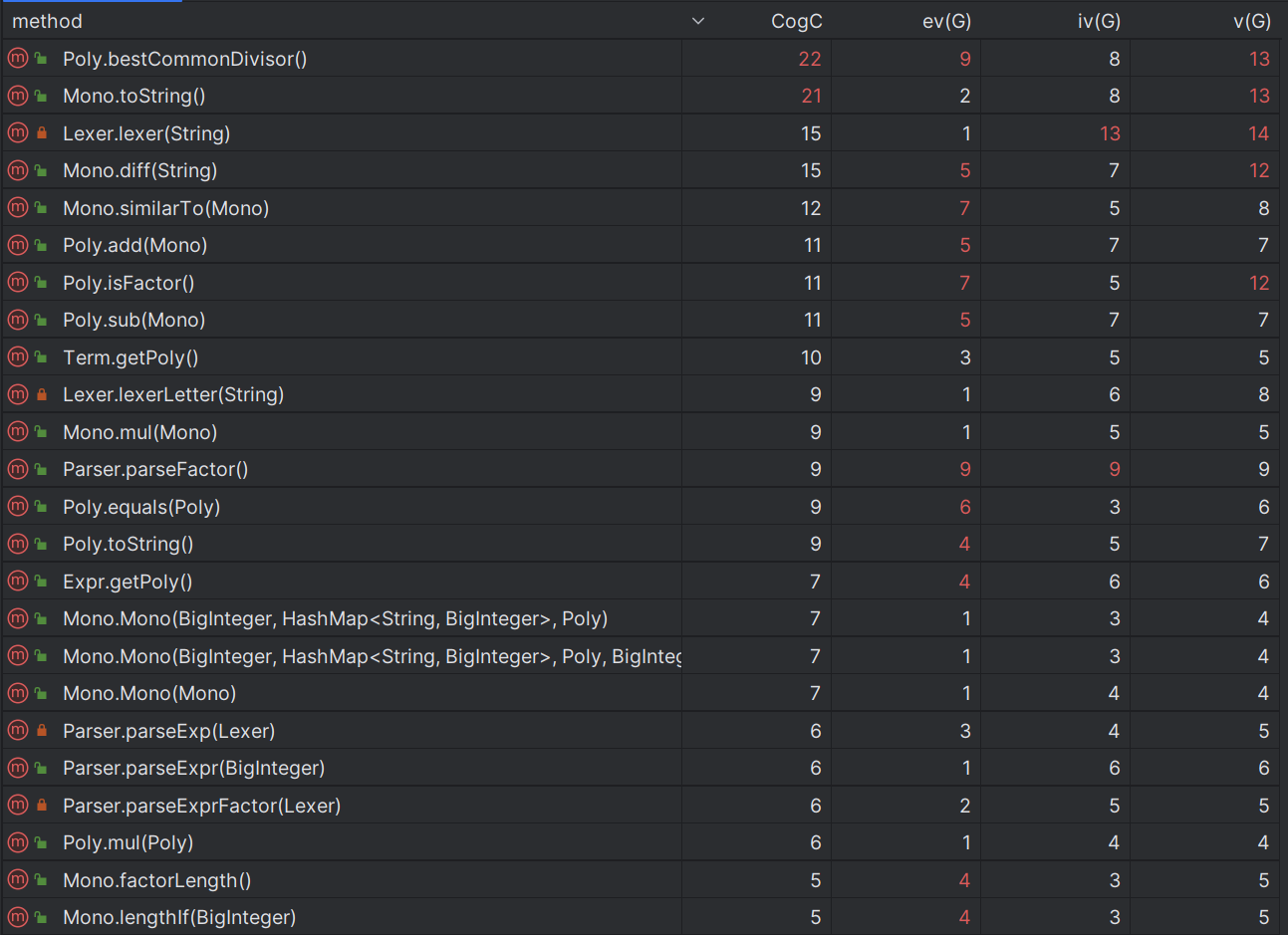The height and width of the screenshot is (935, 1288).
Task: Click the method icon beside Poly.bestCommonDivisor()
Action: pos(18,59)
